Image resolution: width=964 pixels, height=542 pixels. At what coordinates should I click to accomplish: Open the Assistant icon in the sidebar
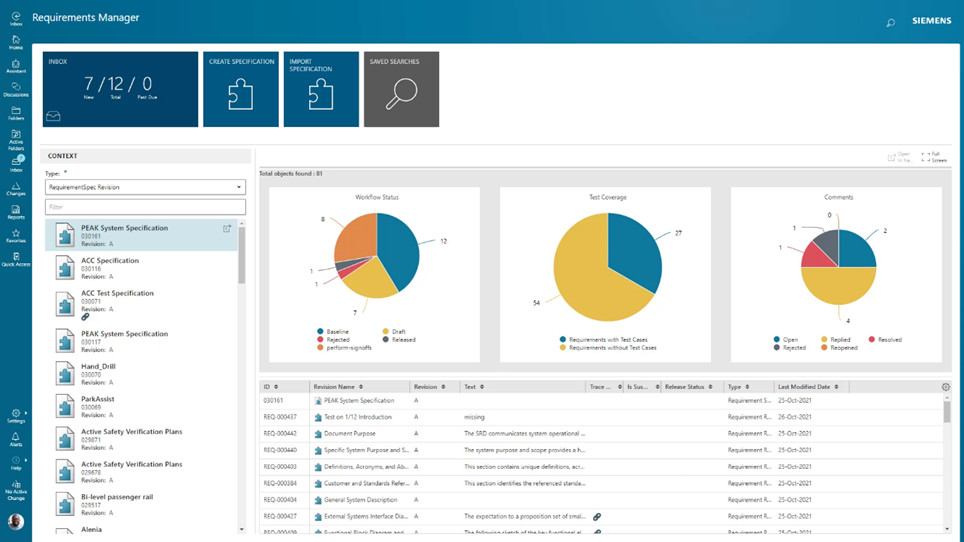[x=16, y=65]
